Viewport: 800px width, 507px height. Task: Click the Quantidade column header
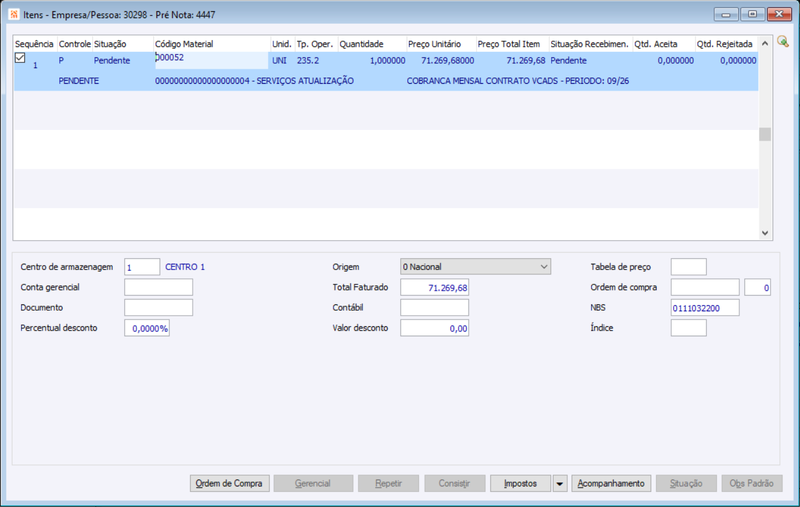click(372, 44)
